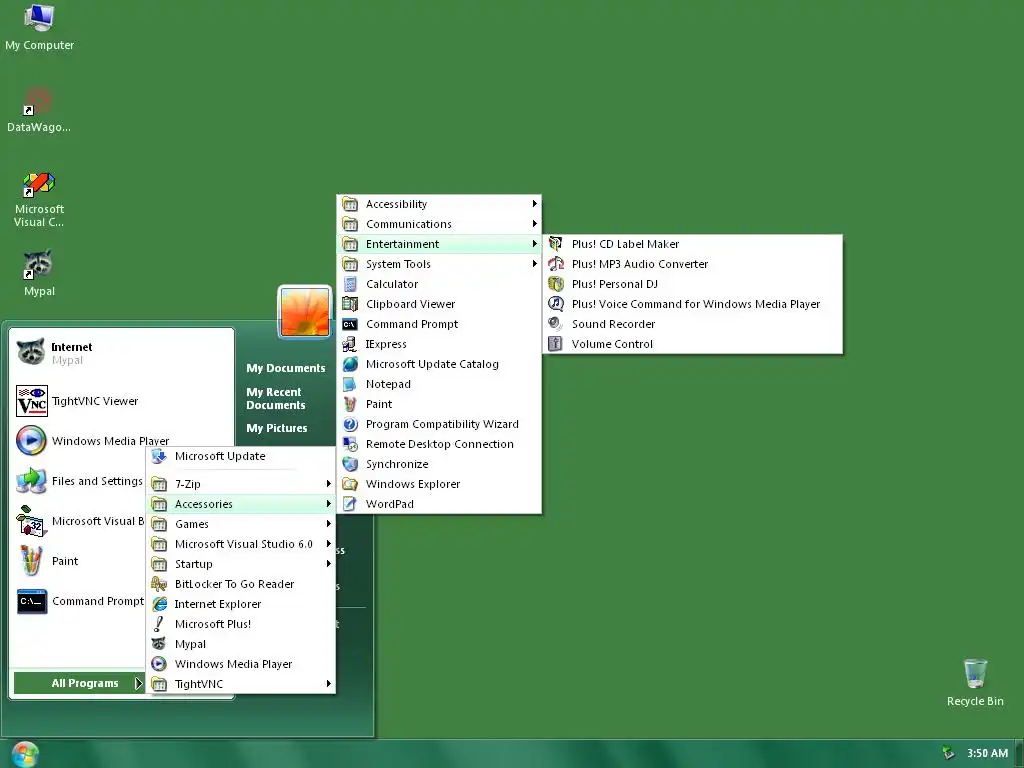Open Microsoft Visual Basic start menu entry
The height and width of the screenshot is (768, 1024).
point(78,521)
